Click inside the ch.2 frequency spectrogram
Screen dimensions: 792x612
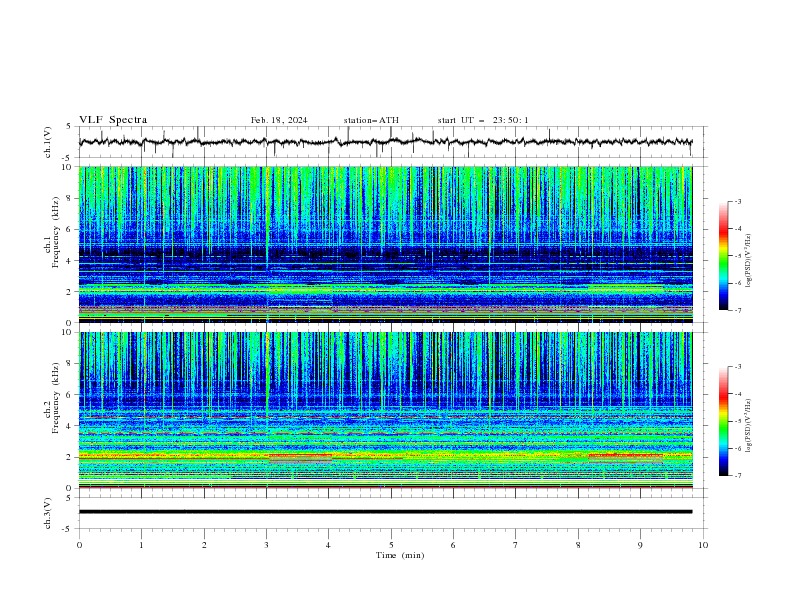point(385,410)
